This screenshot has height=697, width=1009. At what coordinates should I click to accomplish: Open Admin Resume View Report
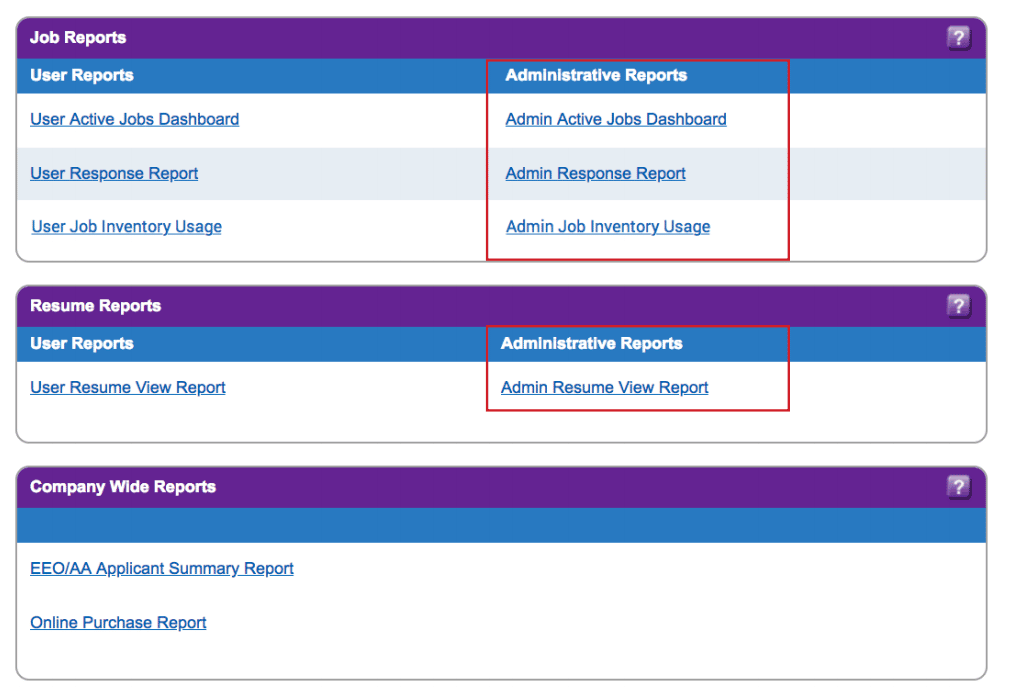(604, 387)
